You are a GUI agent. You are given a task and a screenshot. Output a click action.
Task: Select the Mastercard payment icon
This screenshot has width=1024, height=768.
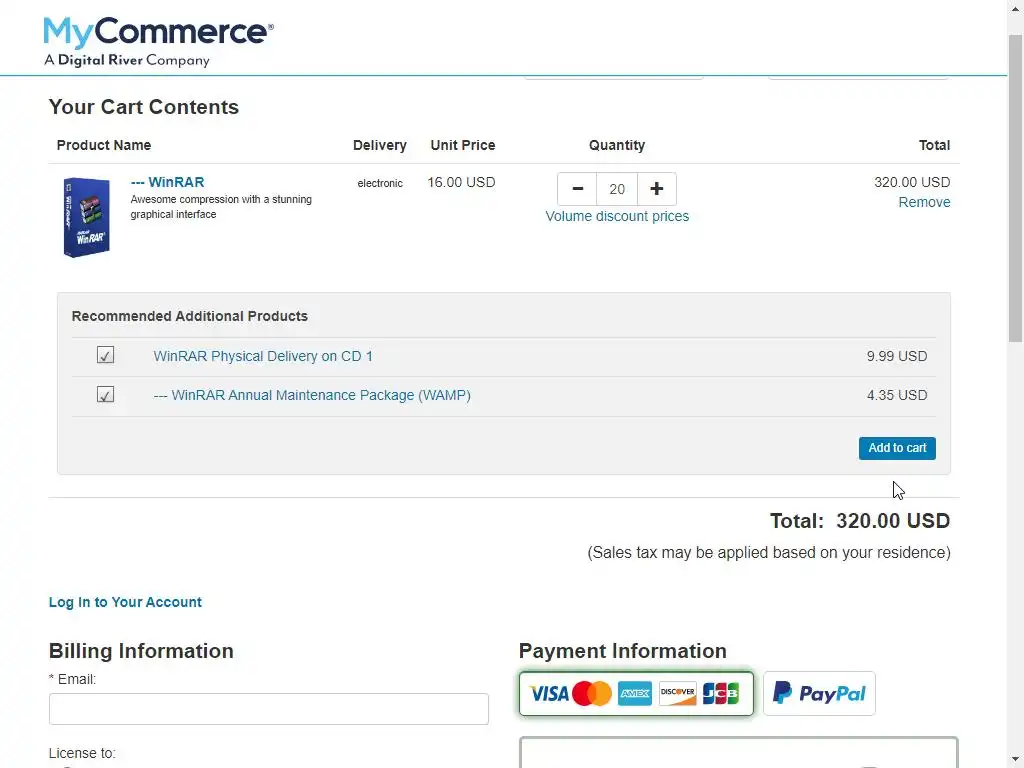point(592,694)
